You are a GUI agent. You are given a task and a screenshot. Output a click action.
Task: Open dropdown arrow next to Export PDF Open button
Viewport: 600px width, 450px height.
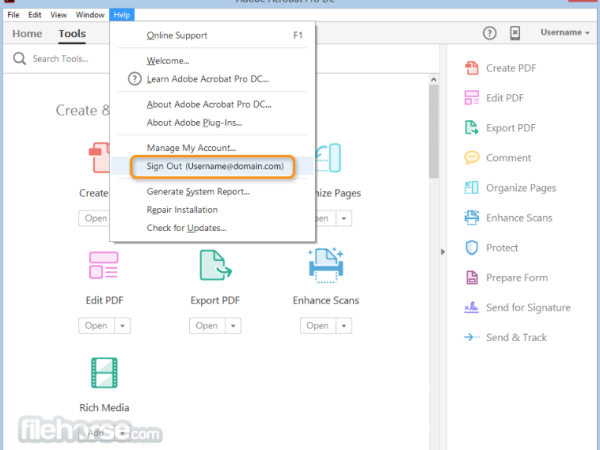tap(233, 326)
